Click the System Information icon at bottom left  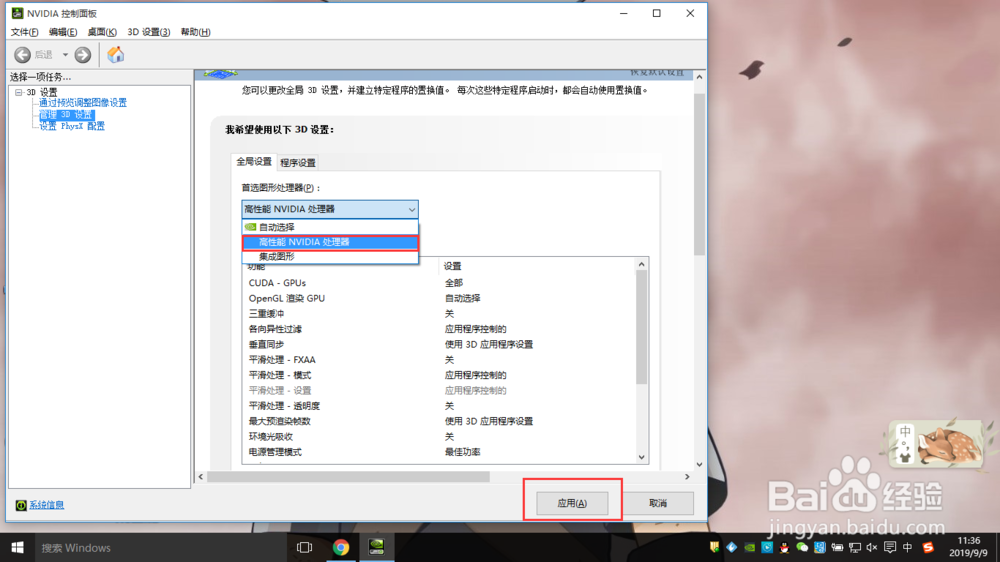[x=21, y=505]
